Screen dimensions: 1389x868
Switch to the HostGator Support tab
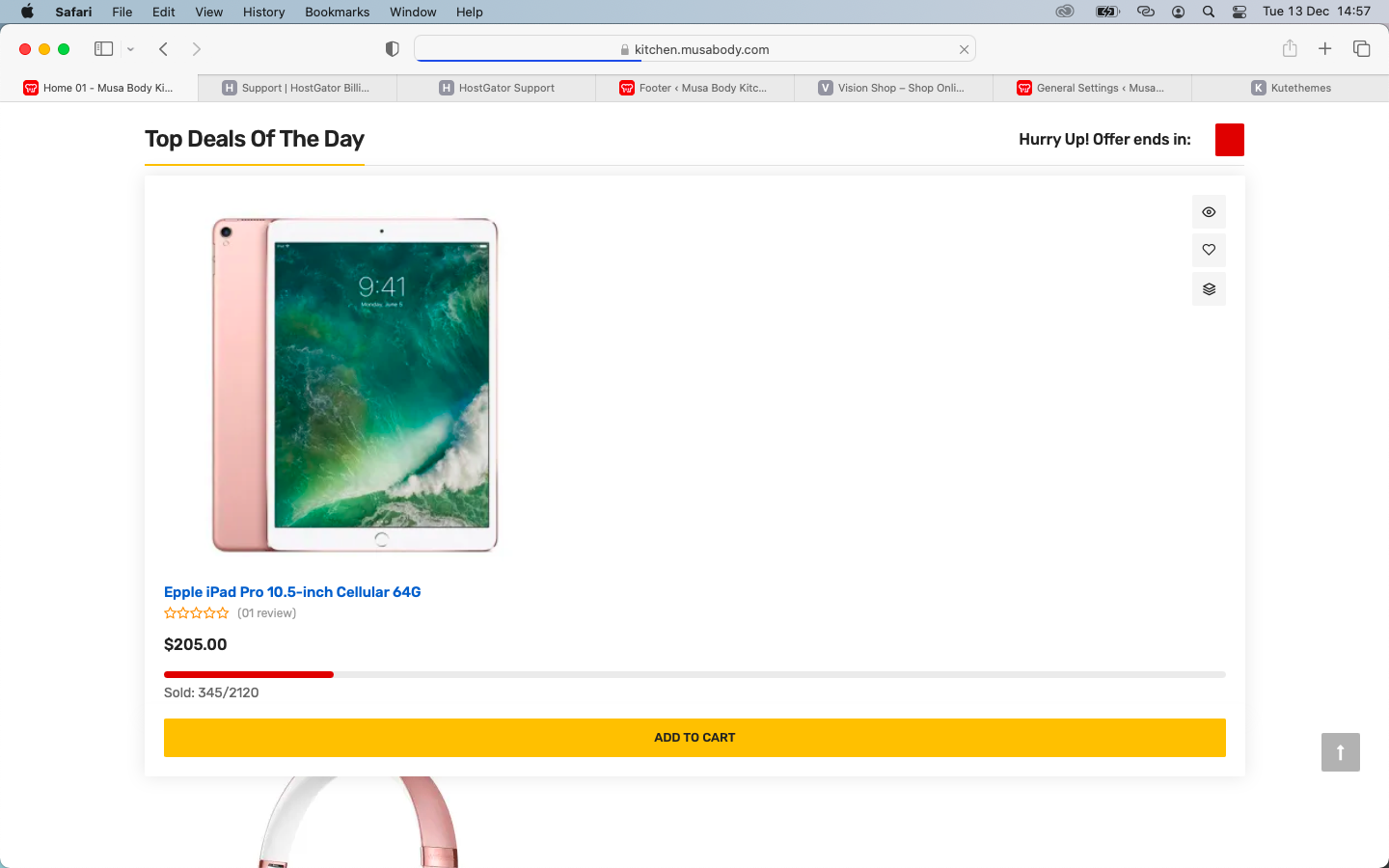point(497,88)
